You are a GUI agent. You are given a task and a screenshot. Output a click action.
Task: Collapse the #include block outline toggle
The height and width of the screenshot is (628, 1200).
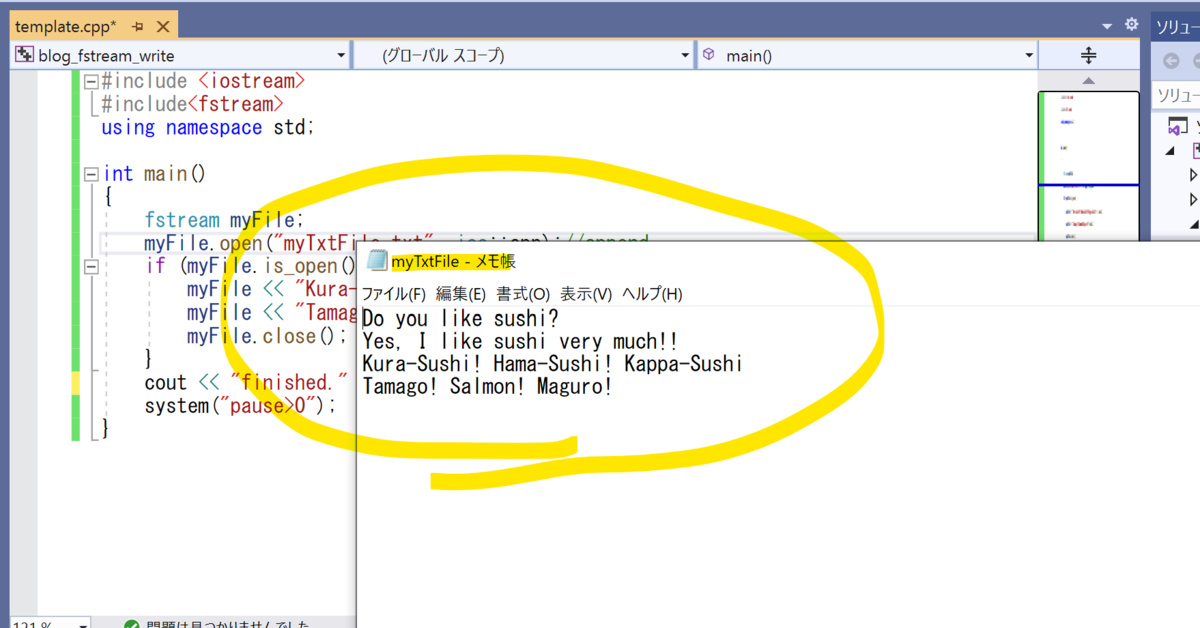(x=91, y=82)
